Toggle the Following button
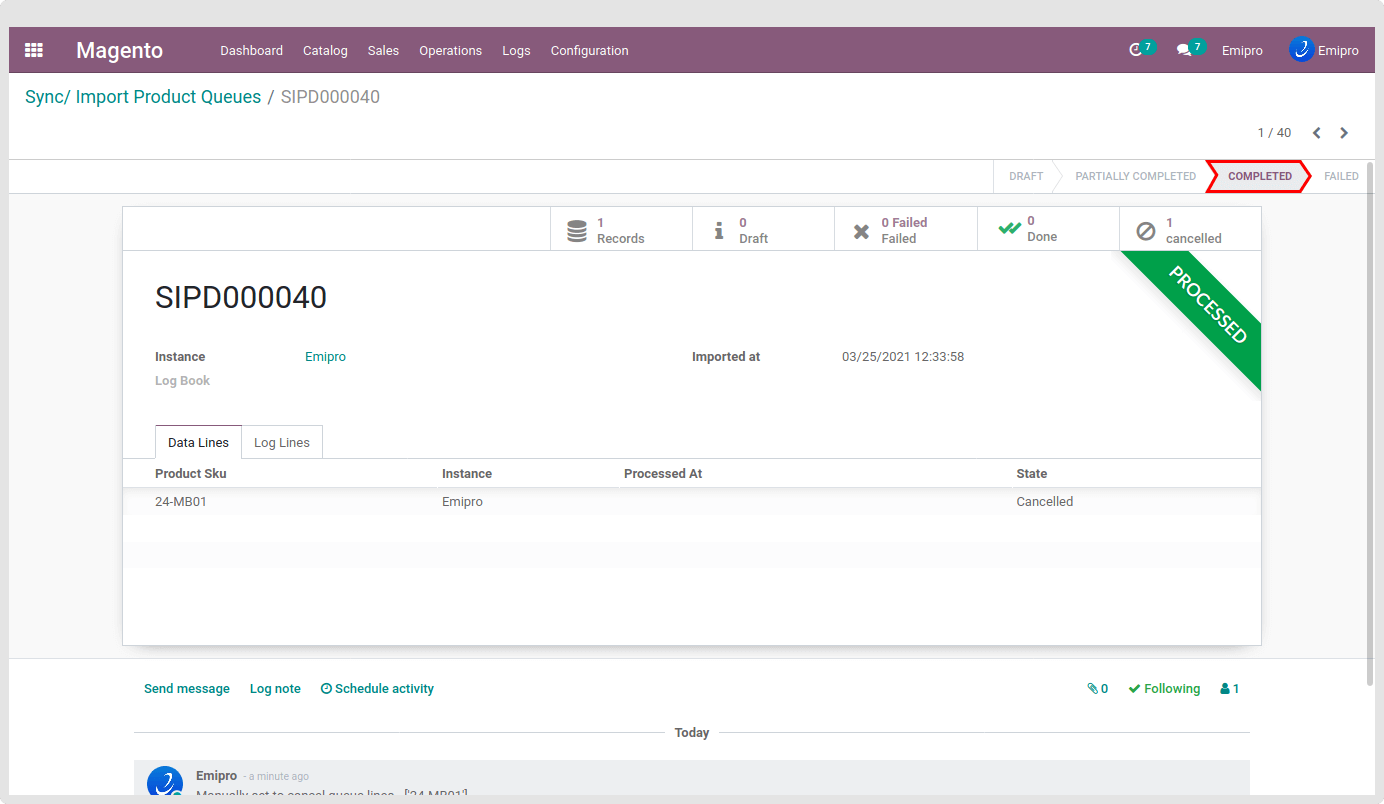1384x804 pixels. click(x=1164, y=689)
